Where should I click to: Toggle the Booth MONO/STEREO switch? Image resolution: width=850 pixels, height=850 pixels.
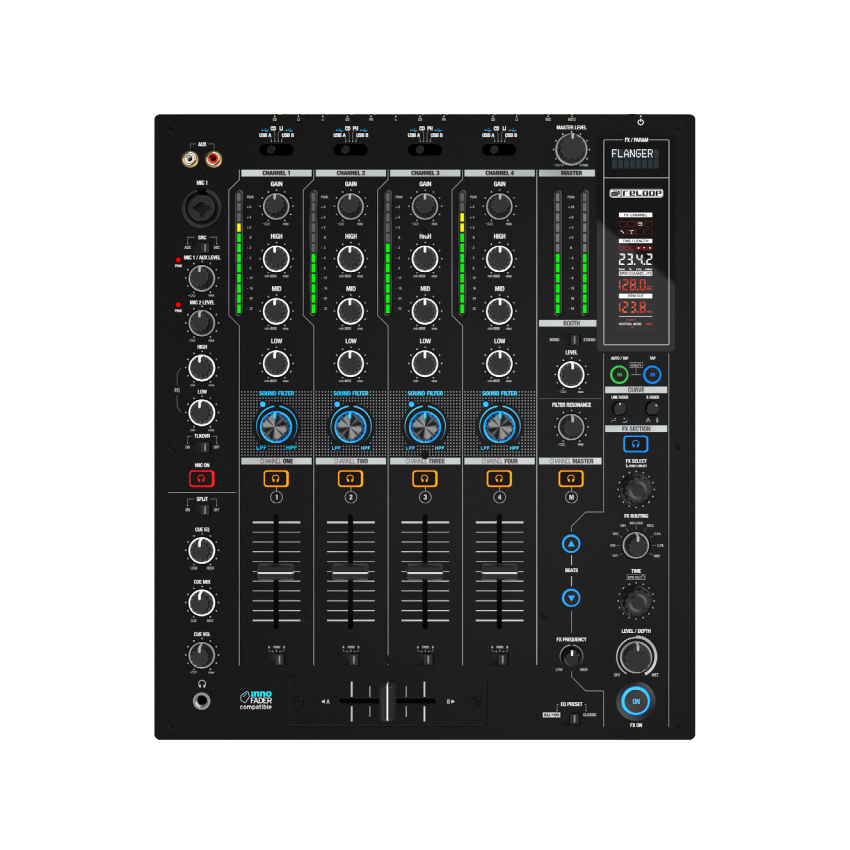point(571,340)
